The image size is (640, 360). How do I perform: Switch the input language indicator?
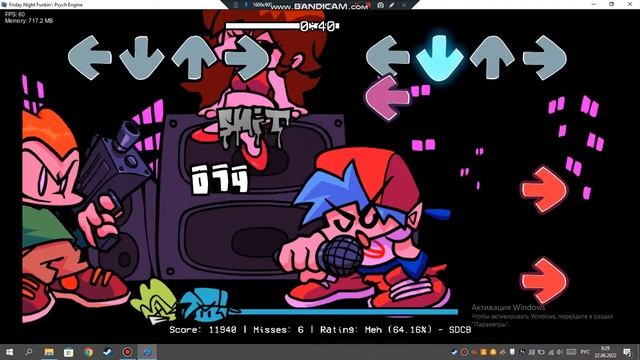pyautogui.click(x=585, y=352)
